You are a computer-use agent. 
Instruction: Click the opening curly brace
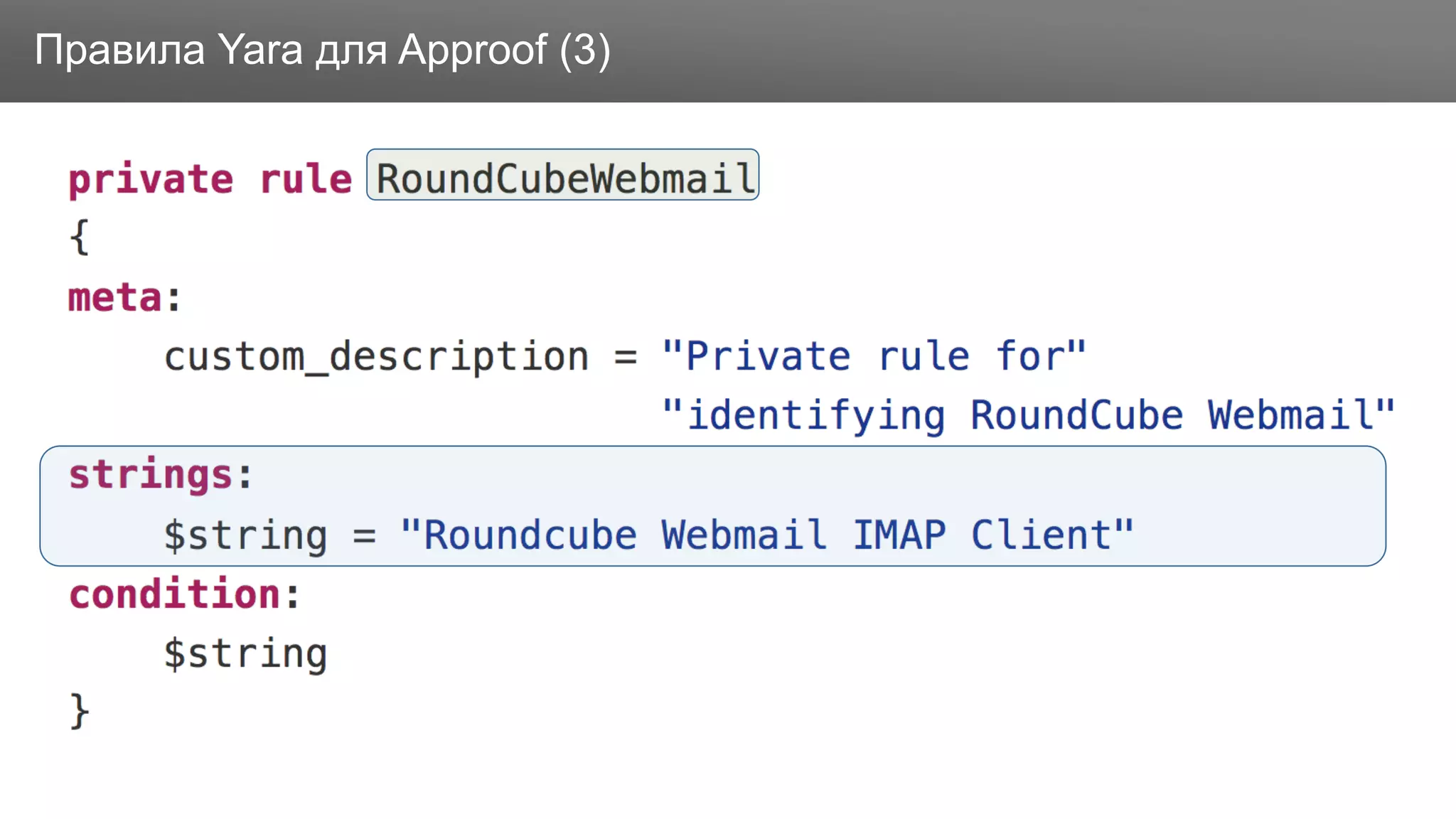tap(79, 237)
